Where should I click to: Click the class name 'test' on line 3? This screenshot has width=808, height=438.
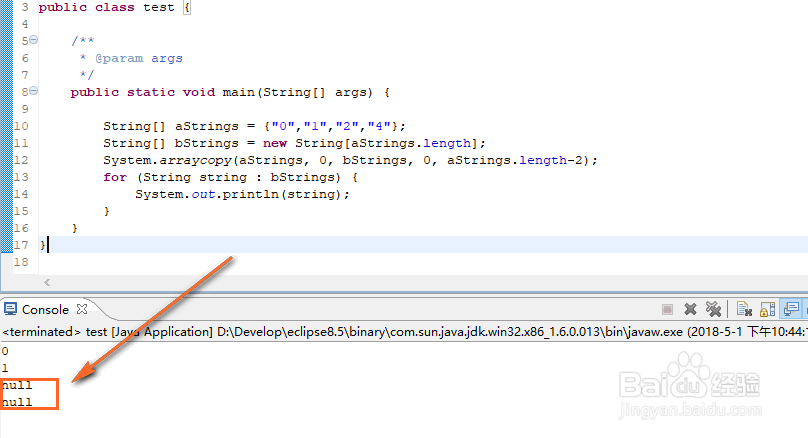pyautogui.click(x=159, y=7)
